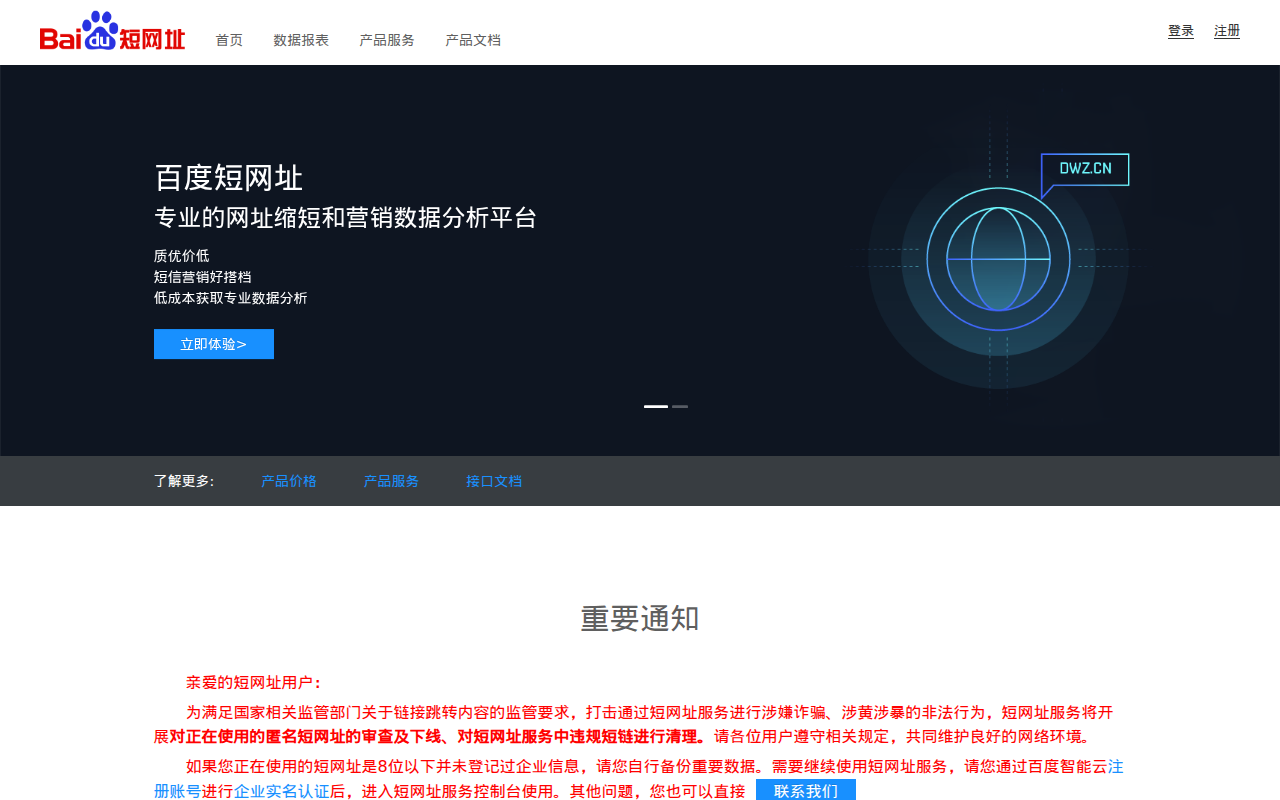
Task: Click the 登录 link
Action: [1180, 31]
